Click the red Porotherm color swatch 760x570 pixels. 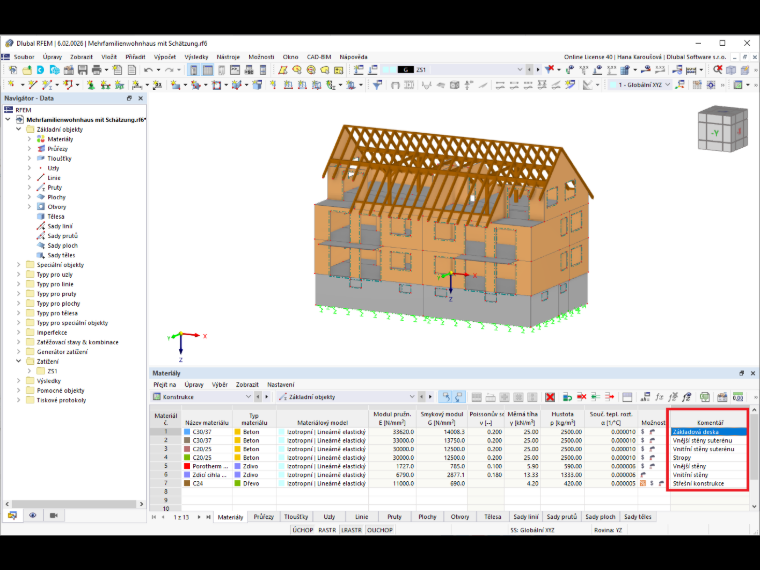pyautogui.click(x=187, y=466)
